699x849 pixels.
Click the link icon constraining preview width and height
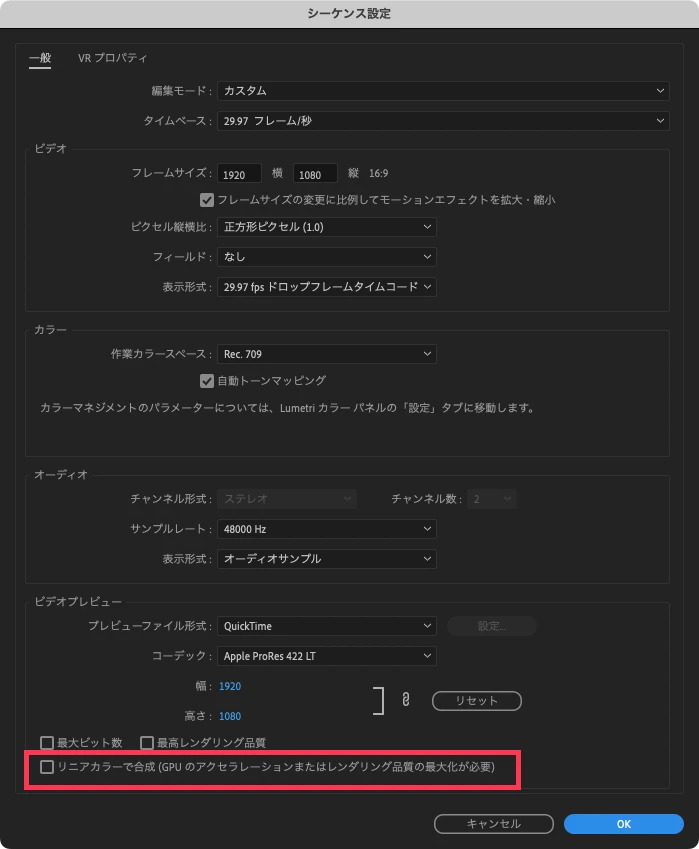coord(406,700)
